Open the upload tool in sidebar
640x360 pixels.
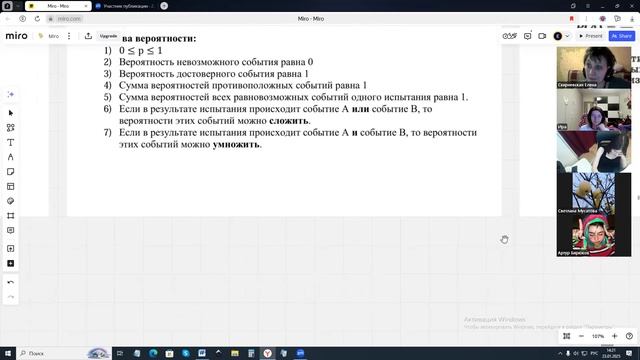(11, 249)
